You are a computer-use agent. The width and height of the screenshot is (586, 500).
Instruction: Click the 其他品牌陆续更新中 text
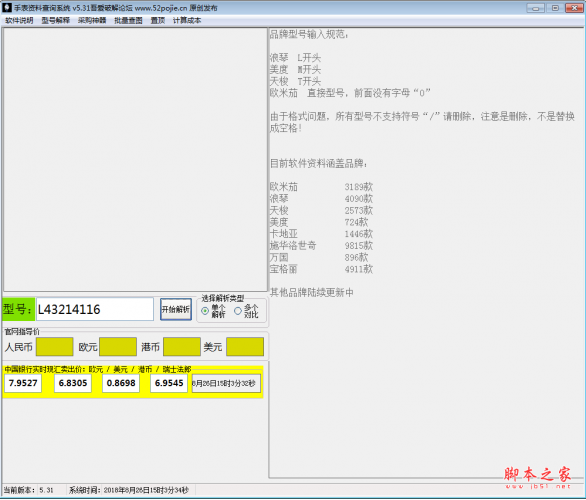312,293
